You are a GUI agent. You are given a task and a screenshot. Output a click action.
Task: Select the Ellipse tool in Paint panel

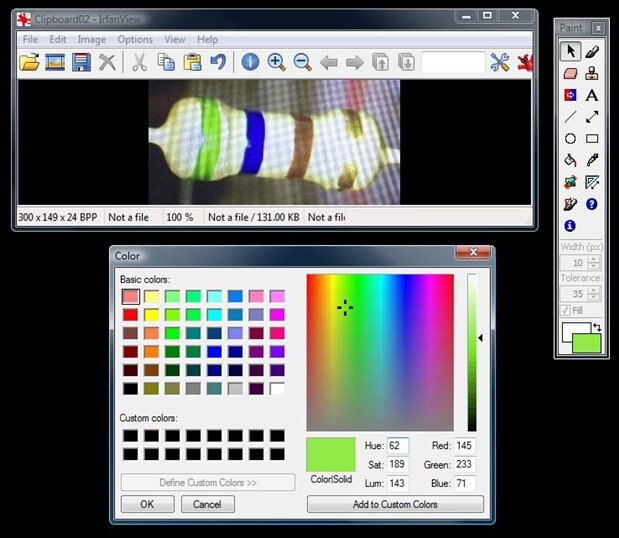pos(570,138)
